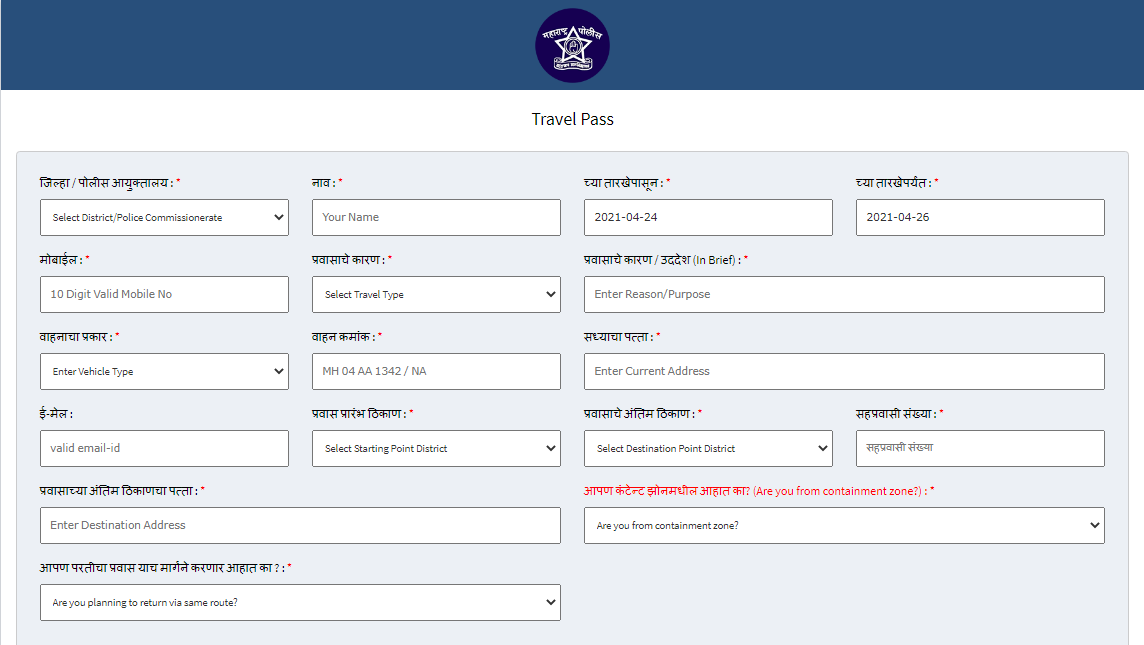Click the chevron arrow of Travel Type select

551,294
